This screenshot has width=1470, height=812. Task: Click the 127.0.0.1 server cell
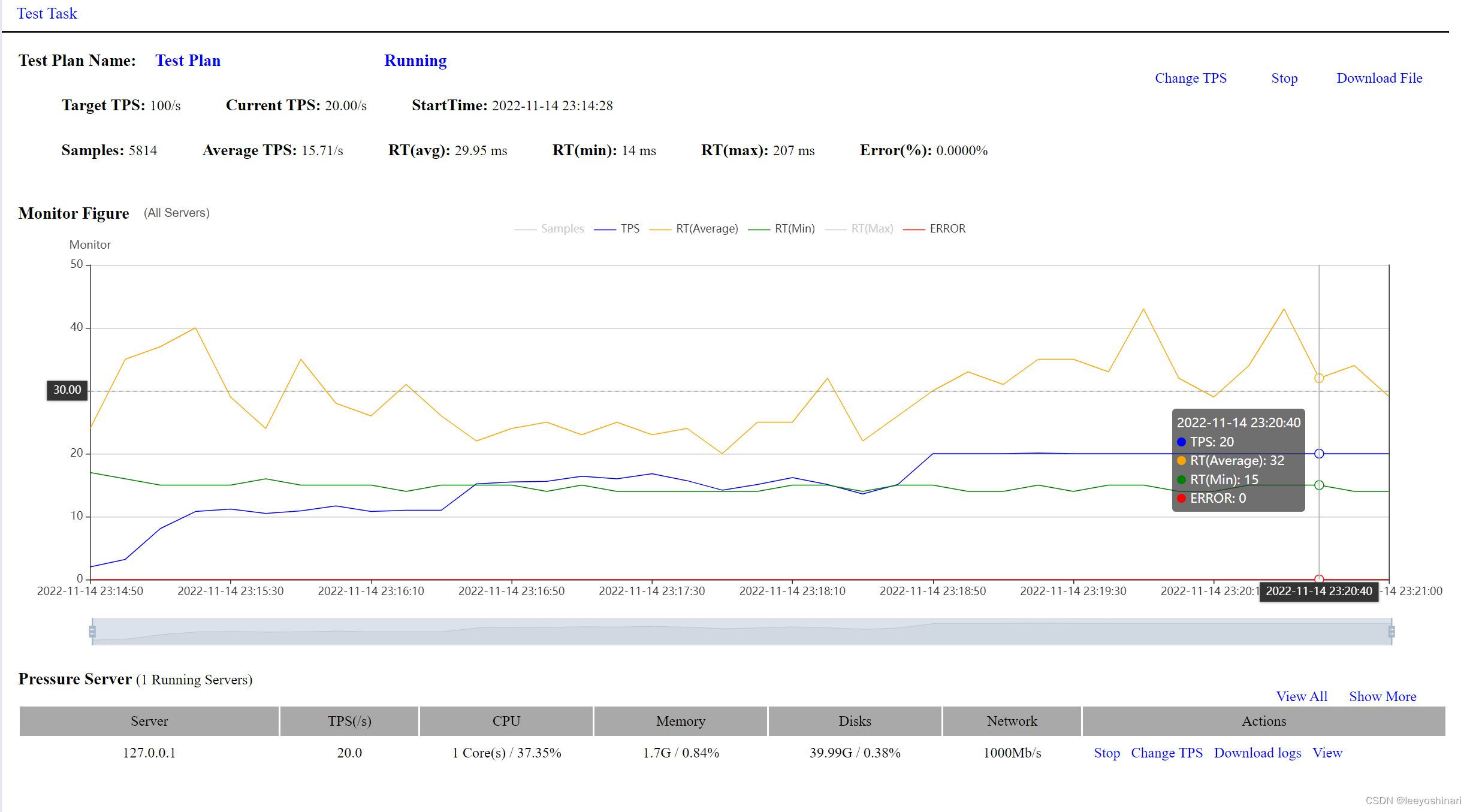(x=149, y=753)
